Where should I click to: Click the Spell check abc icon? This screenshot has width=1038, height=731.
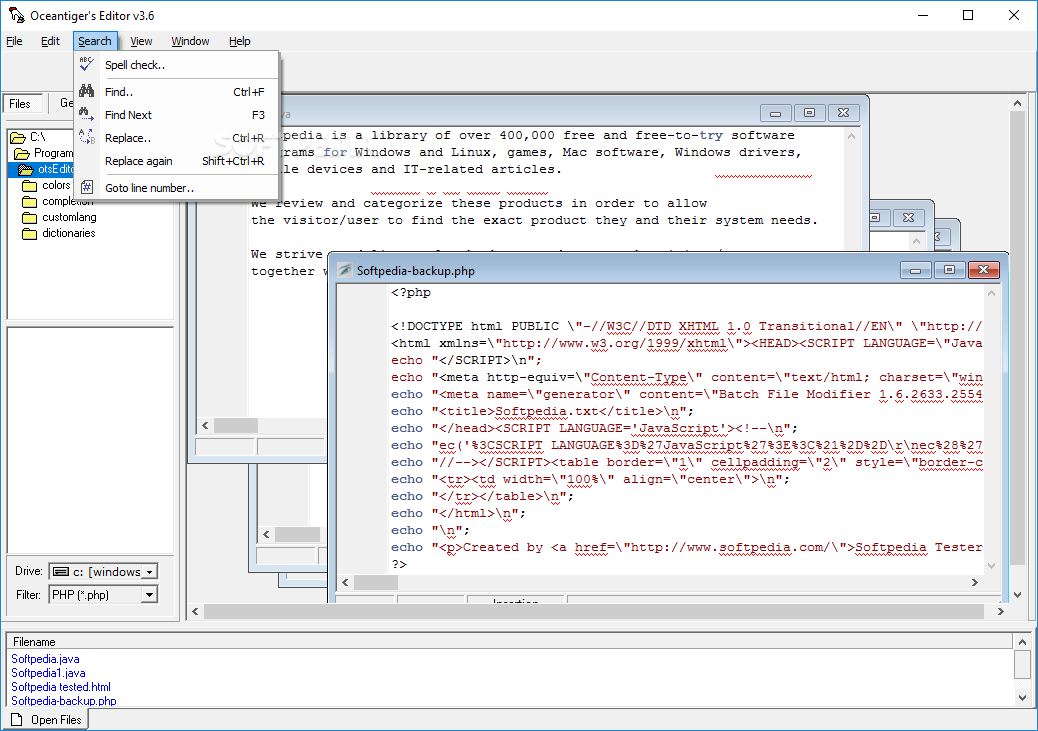click(86, 64)
